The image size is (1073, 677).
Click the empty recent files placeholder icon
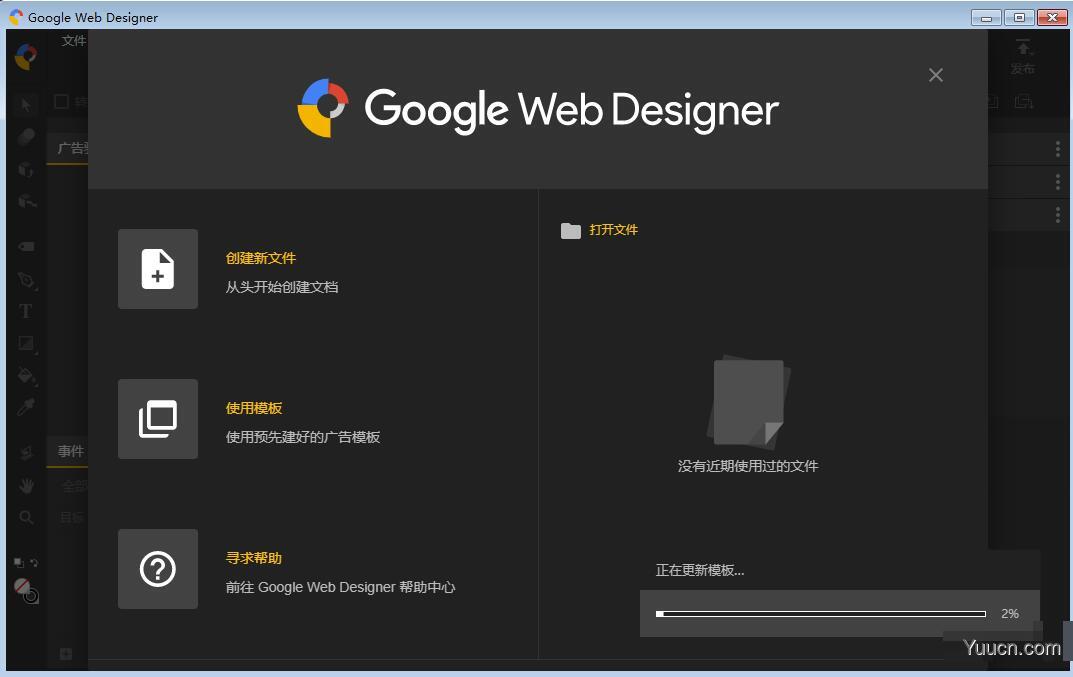tap(749, 403)
